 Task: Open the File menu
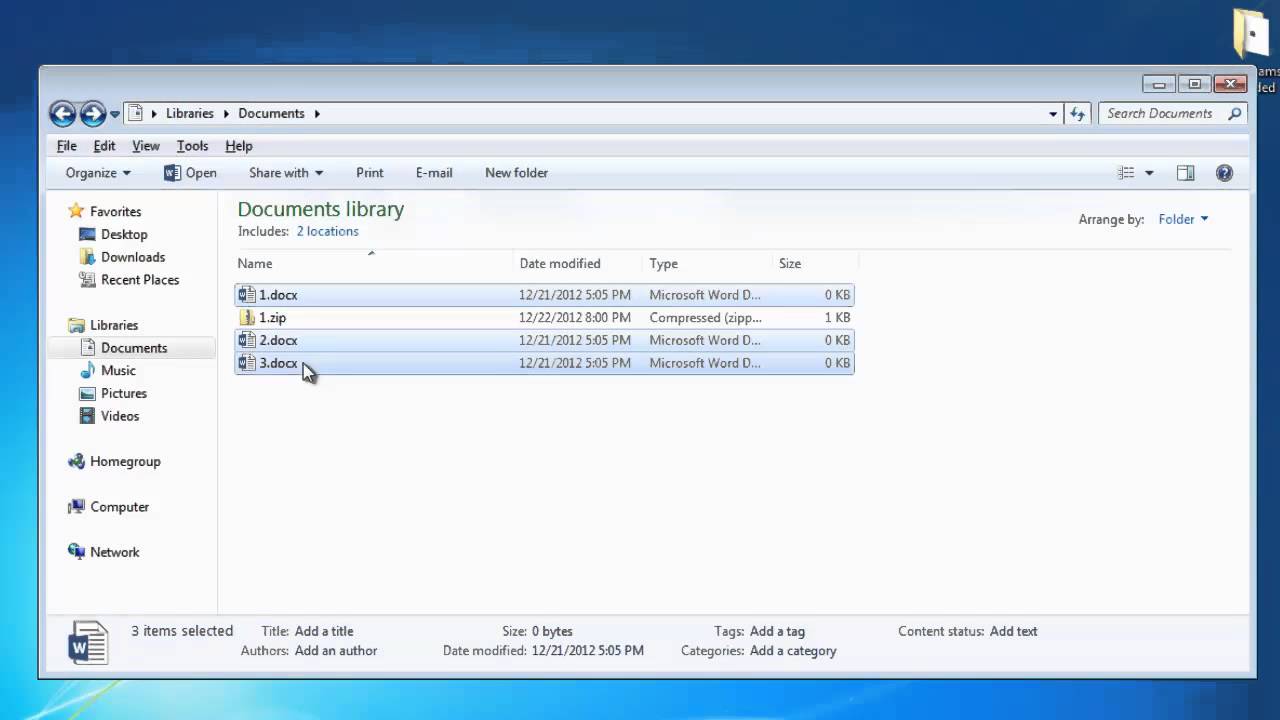point(67,146)
